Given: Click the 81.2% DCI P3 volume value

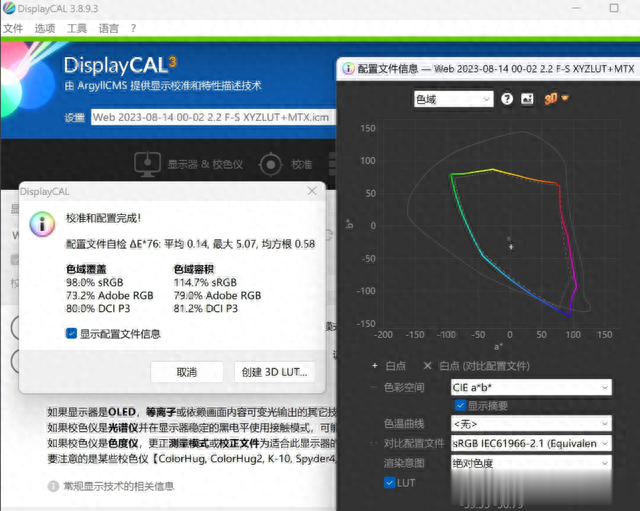Looking at the screenshot, I should pos(205,309).
